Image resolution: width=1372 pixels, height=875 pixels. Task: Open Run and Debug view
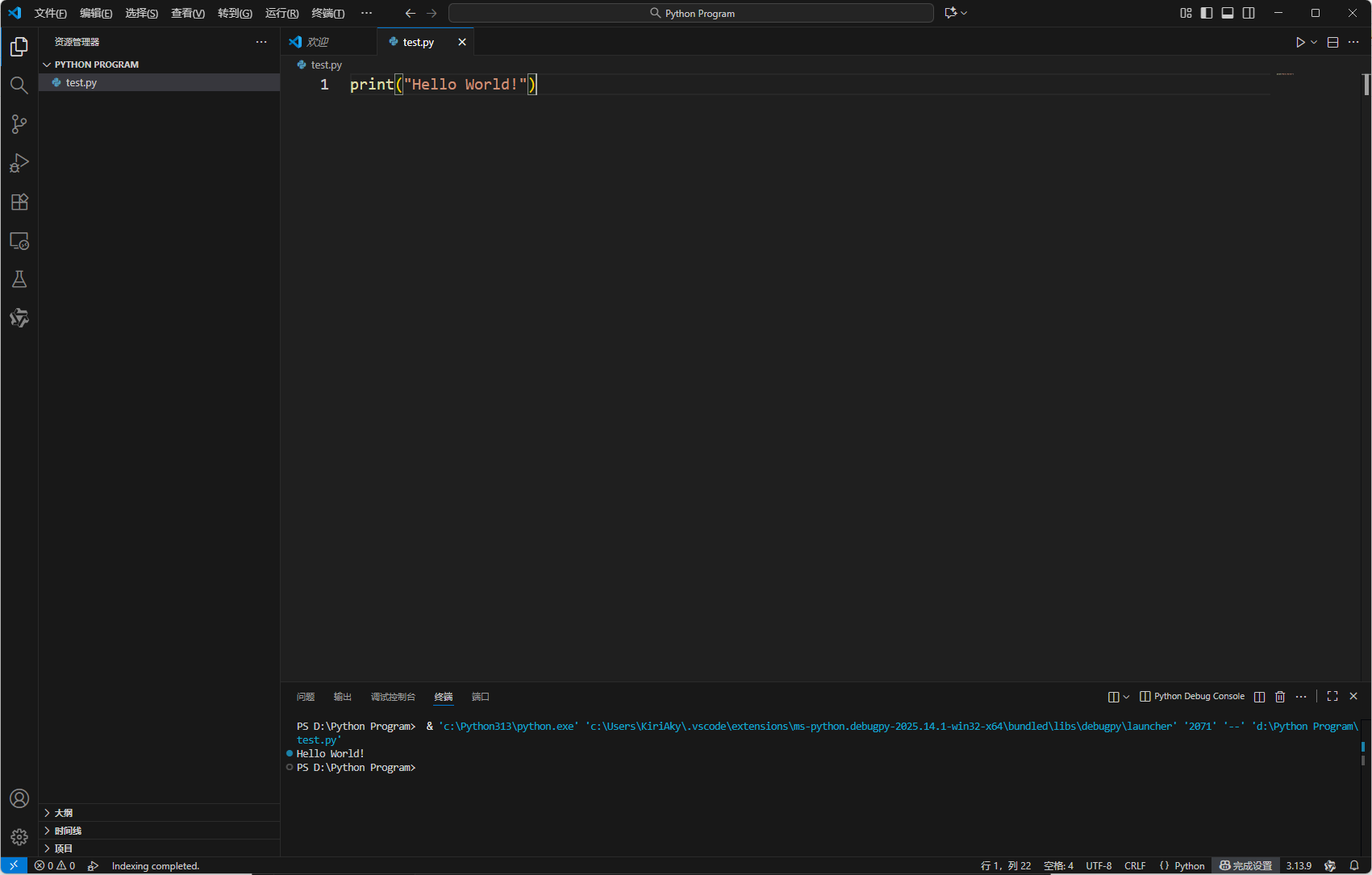click(19, 163)
